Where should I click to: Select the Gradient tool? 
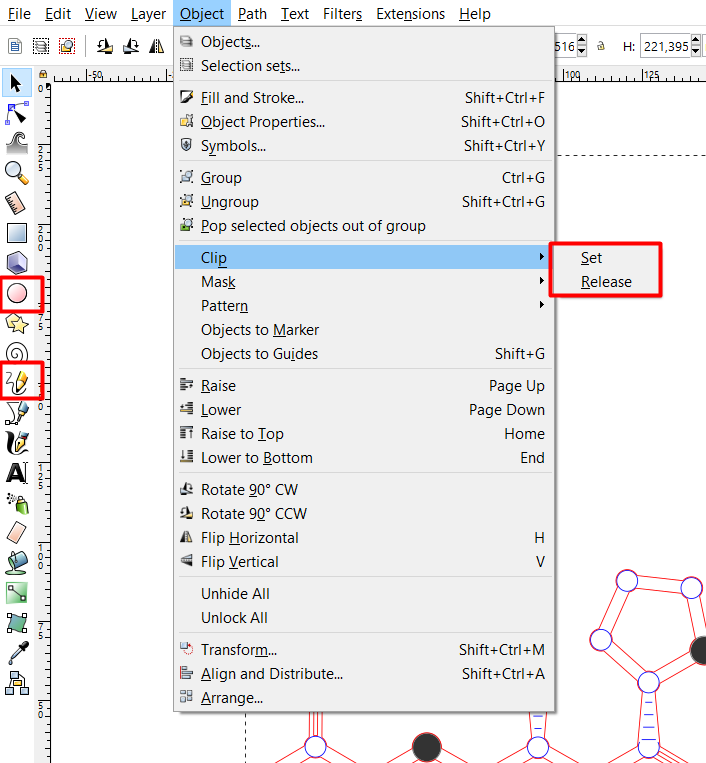pyautogui.click(x=17, y=593)
